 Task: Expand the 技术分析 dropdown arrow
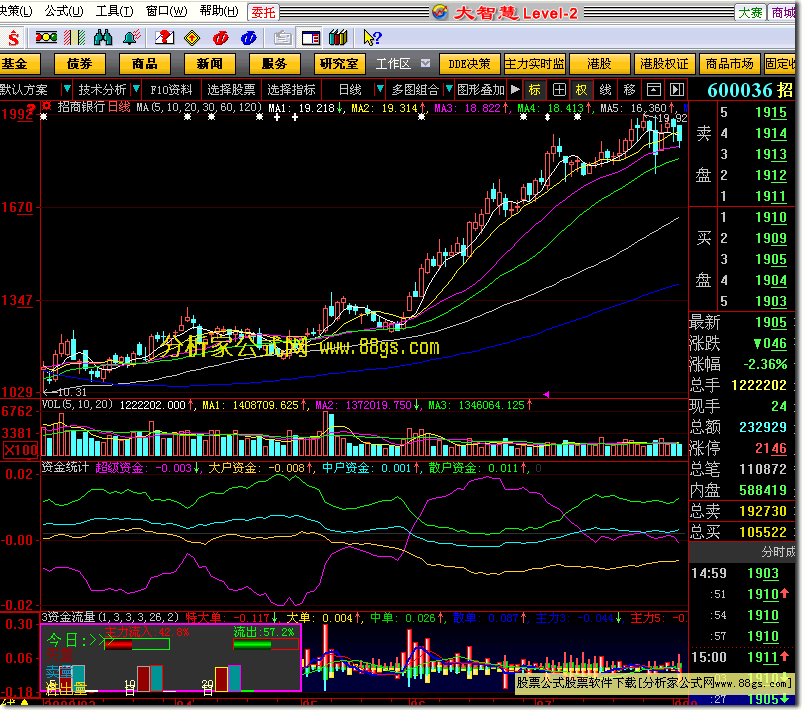point(136,90)
